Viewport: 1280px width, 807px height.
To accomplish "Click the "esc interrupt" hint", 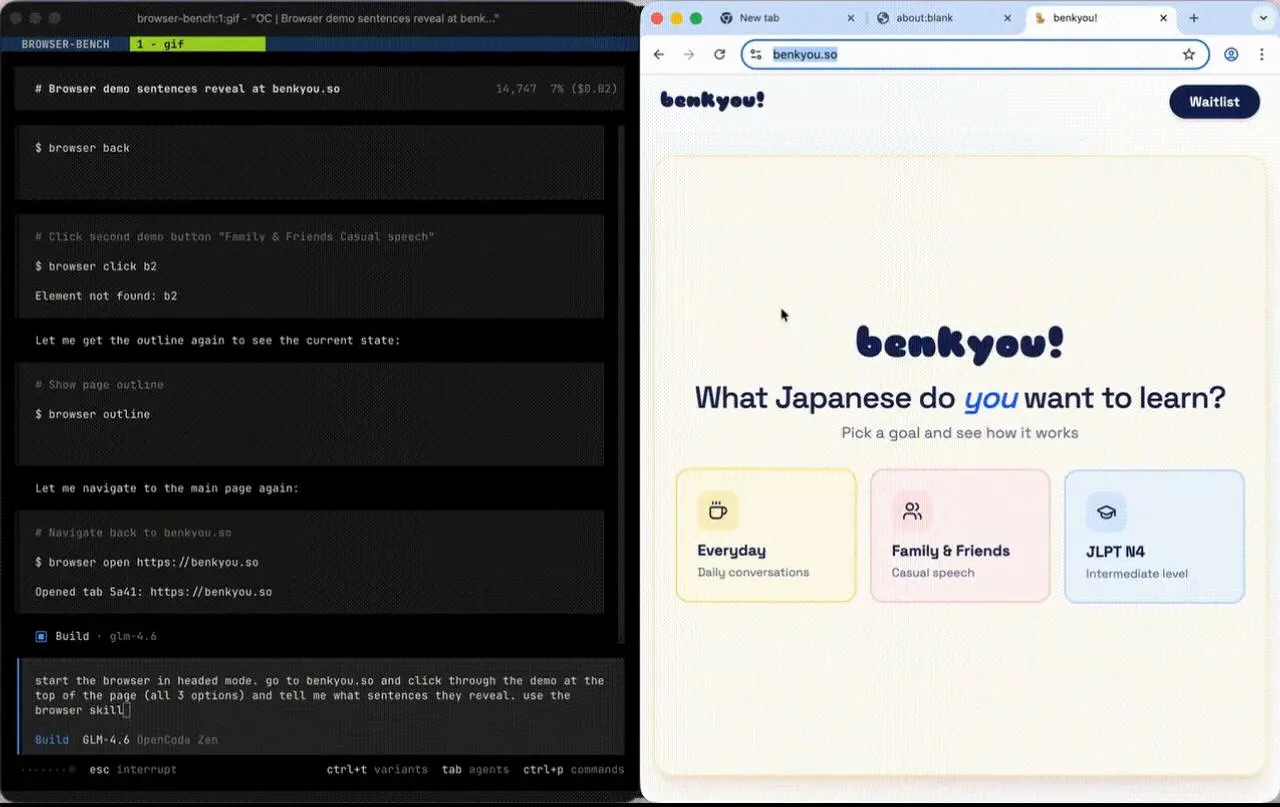I will click(133, 770).
